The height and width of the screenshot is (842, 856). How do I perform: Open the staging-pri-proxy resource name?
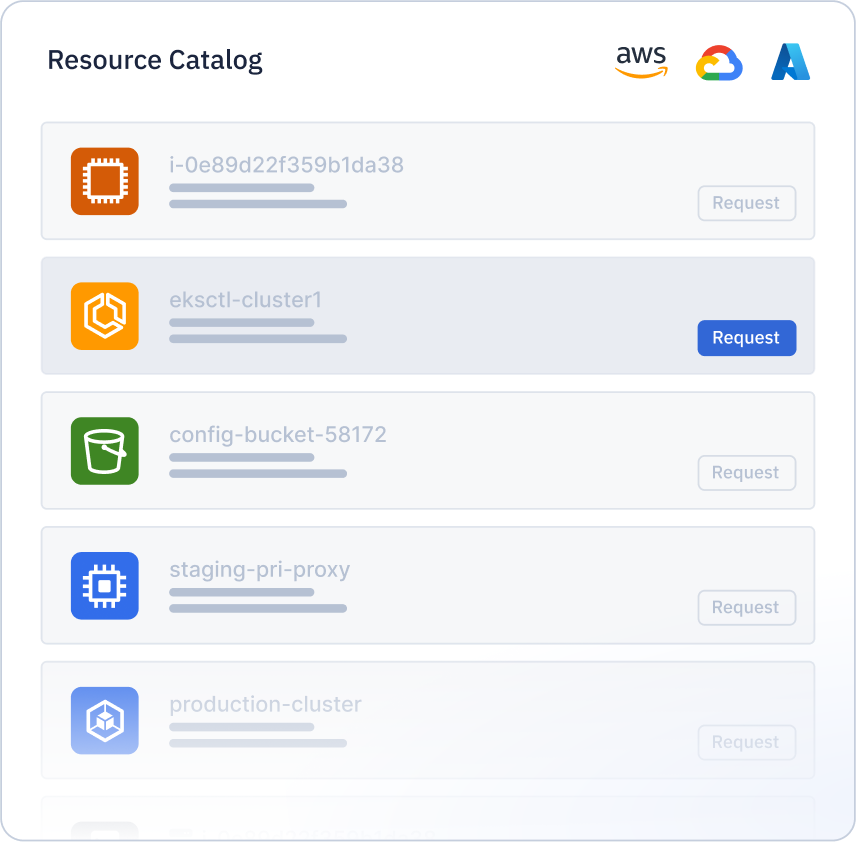pyautogui.click(x=260, y=570)
